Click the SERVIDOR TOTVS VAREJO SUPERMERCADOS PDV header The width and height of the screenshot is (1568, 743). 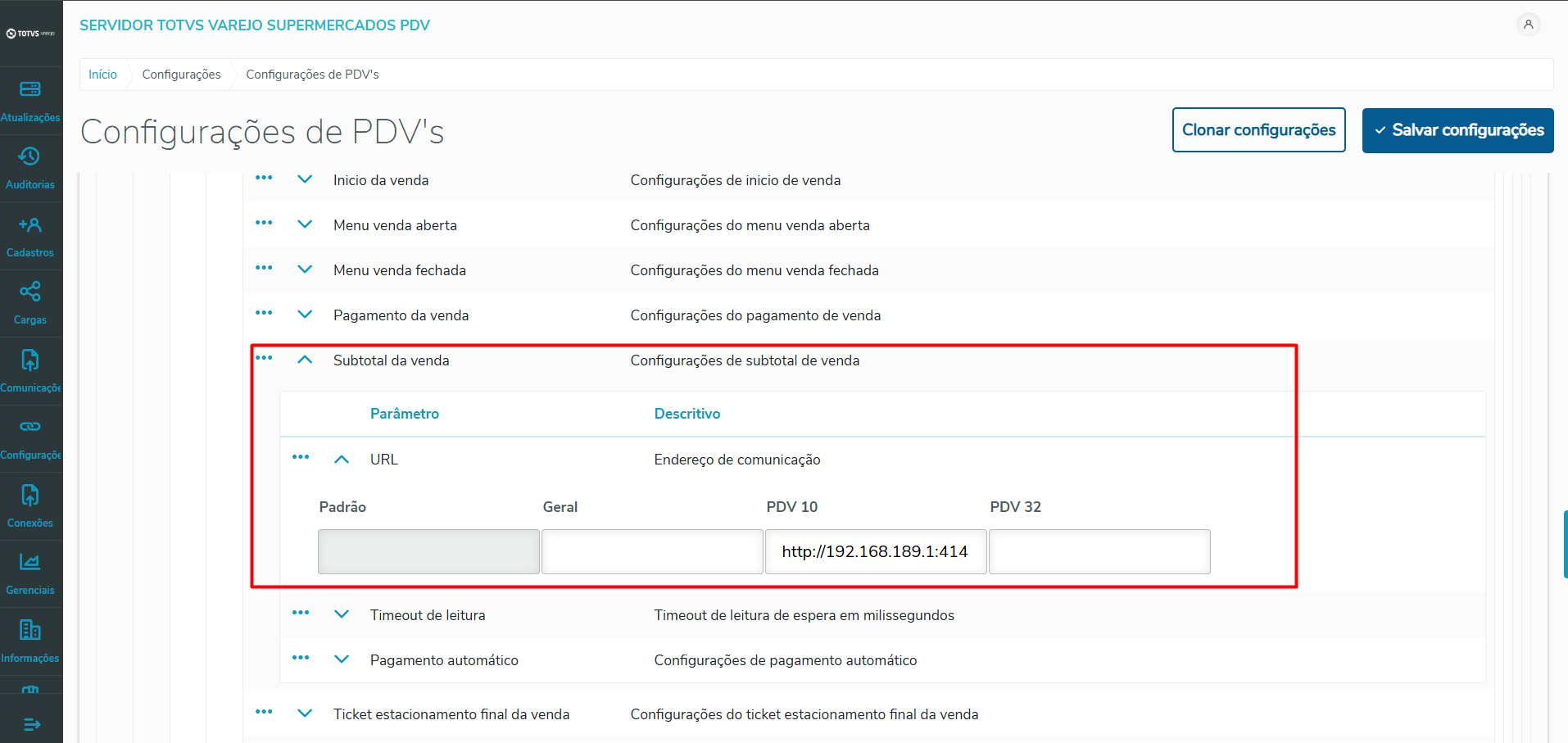click(x=255, y=25)
